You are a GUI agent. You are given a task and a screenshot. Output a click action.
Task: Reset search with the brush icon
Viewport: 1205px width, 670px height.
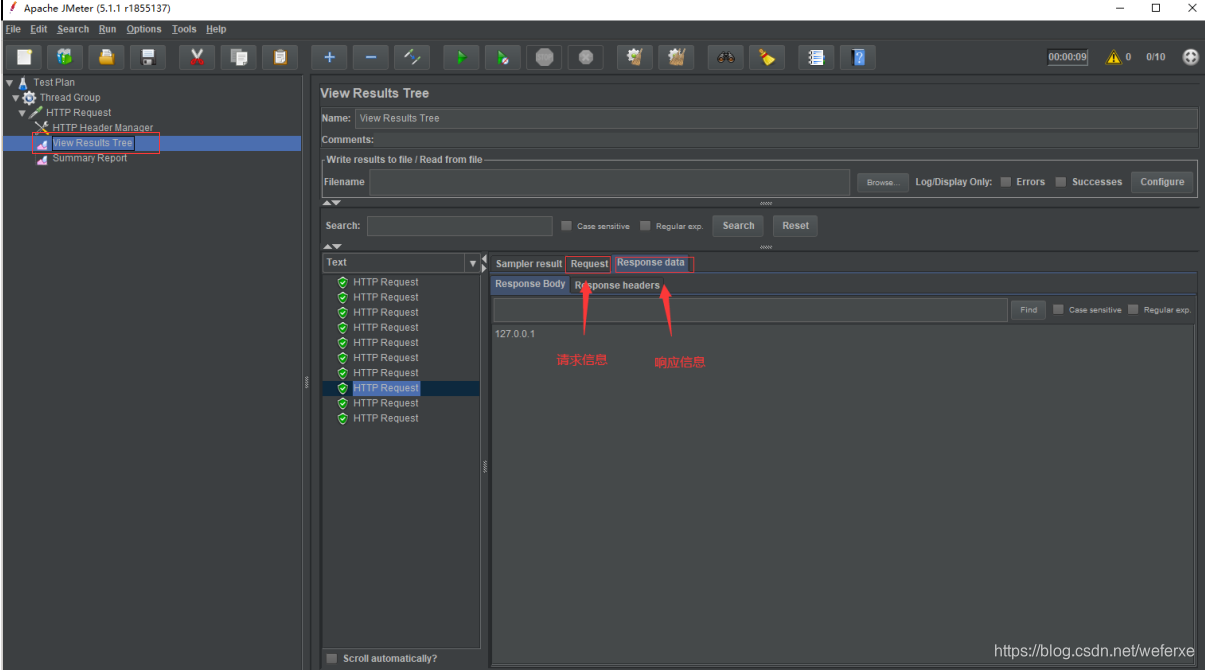coord(767,57)
